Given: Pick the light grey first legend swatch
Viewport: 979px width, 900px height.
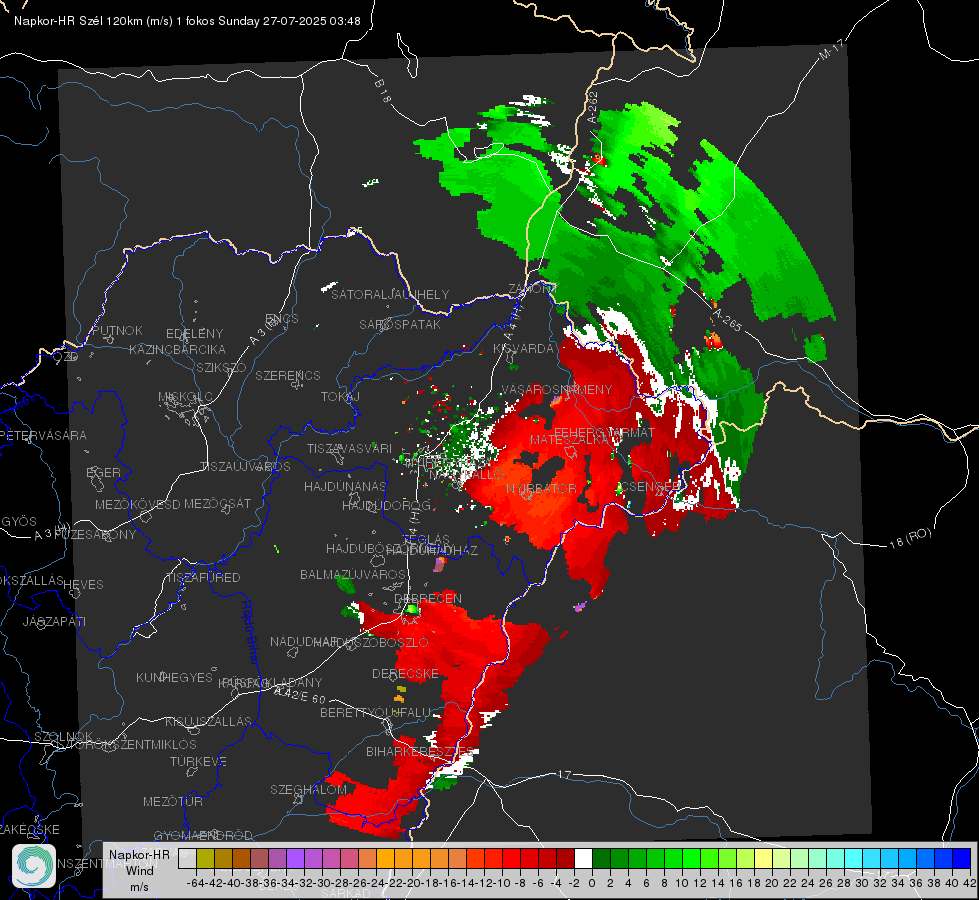Looking at the screenshot, I should pyautogui.click(x=187, y=858).
